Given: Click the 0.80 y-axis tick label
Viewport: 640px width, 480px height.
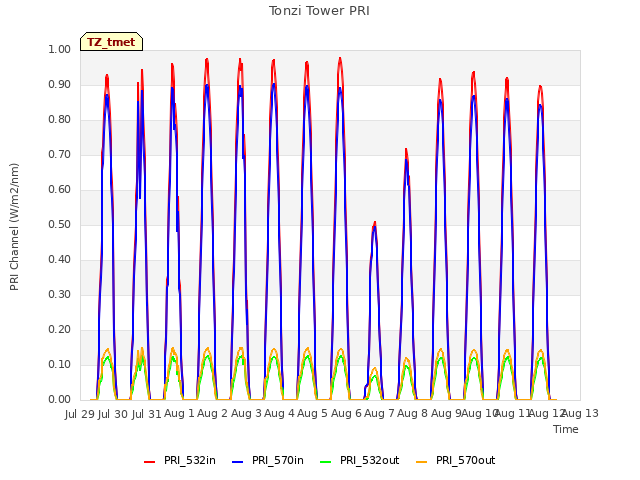Looking at the screenshot, I should [x=60, y=120].
